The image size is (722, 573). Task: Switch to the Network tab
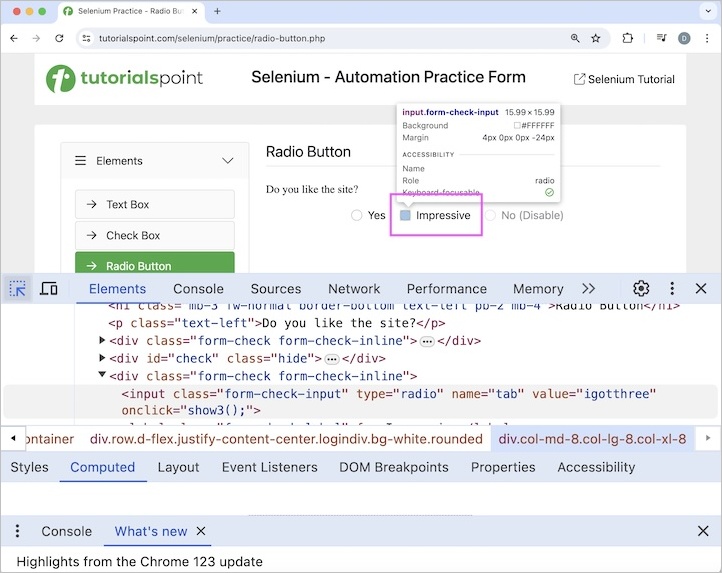[354, 289]
